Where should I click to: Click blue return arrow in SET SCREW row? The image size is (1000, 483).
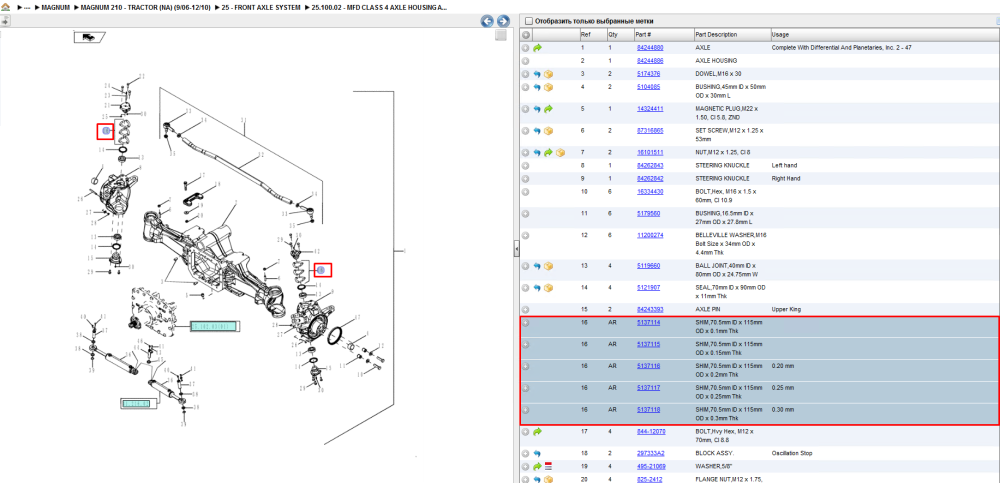537,131
